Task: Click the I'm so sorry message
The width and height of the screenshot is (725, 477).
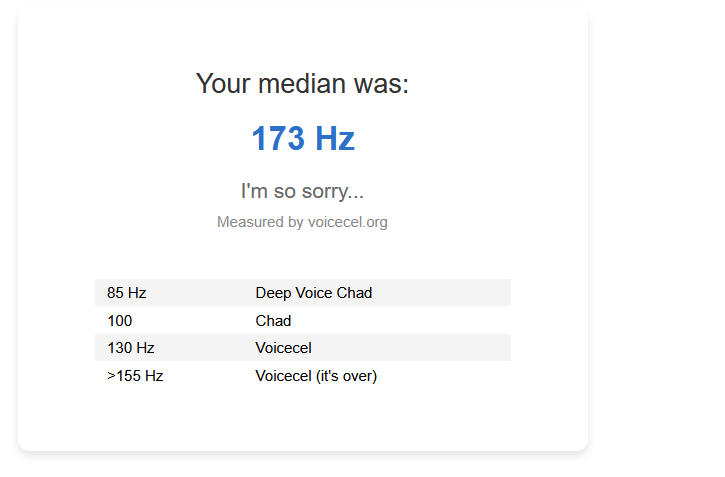Action: (x=302, y=191)
